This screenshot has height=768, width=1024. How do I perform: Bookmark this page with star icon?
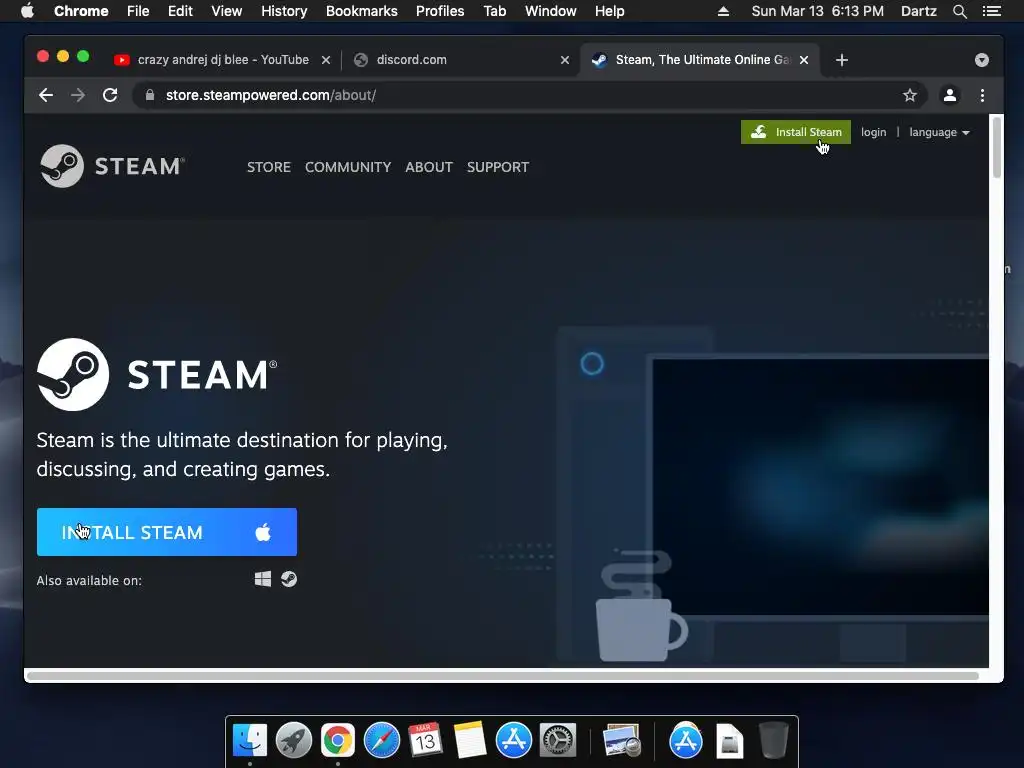click(910, 95)
